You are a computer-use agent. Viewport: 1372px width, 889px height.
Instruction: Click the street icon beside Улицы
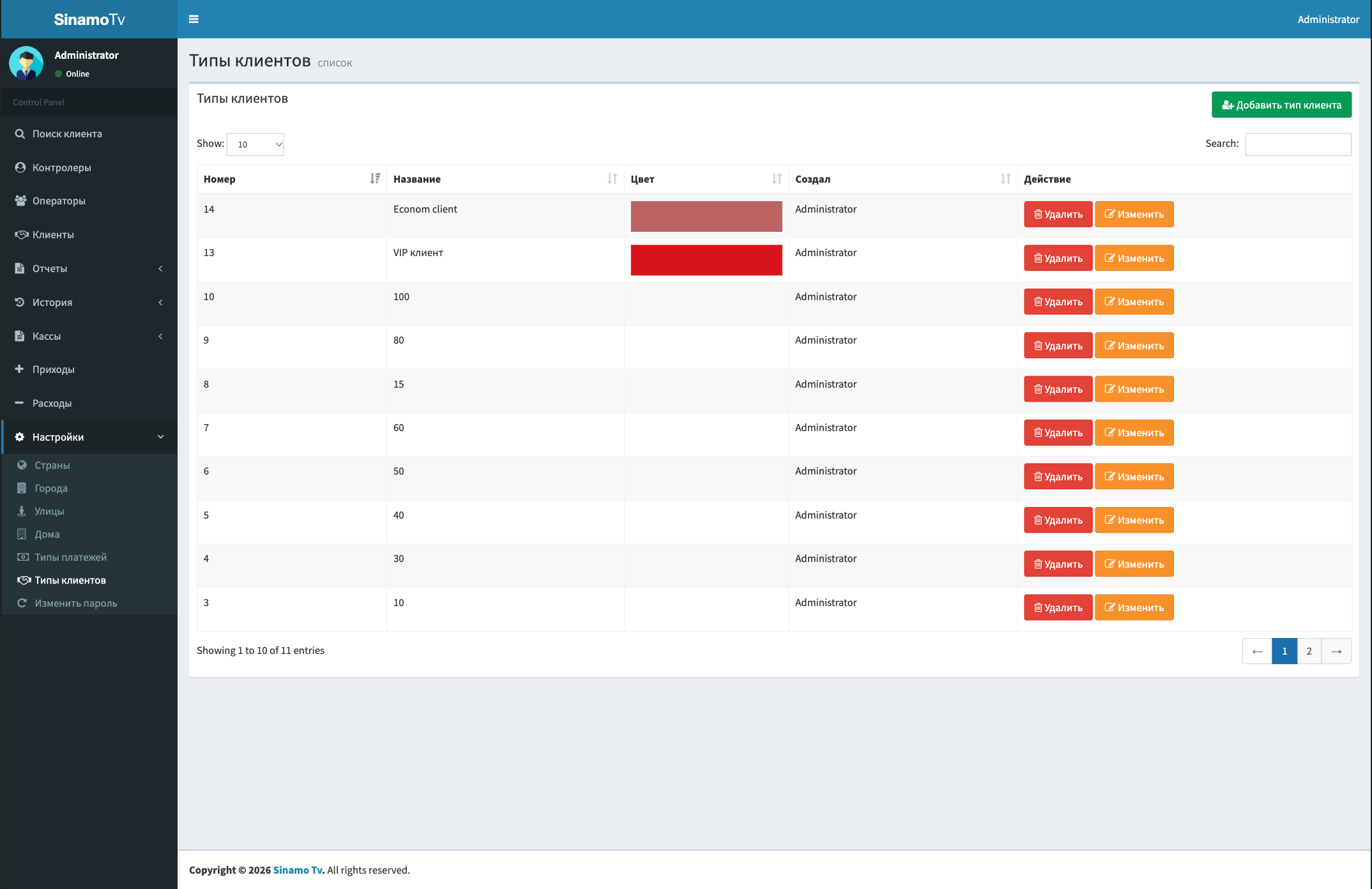click(22, 511)
